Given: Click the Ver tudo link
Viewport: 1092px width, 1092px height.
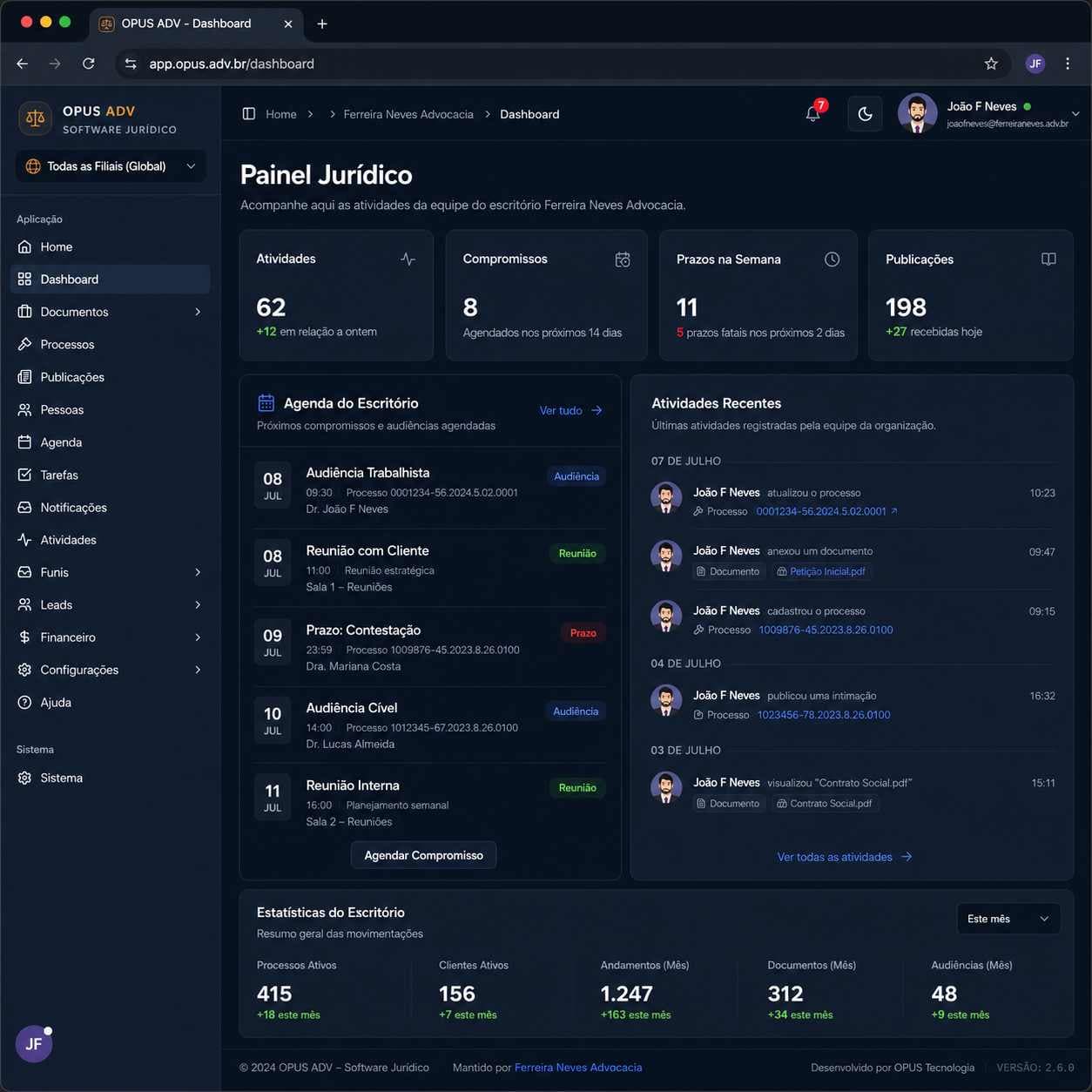Looking at the screenshot, I should coord(570,410).
